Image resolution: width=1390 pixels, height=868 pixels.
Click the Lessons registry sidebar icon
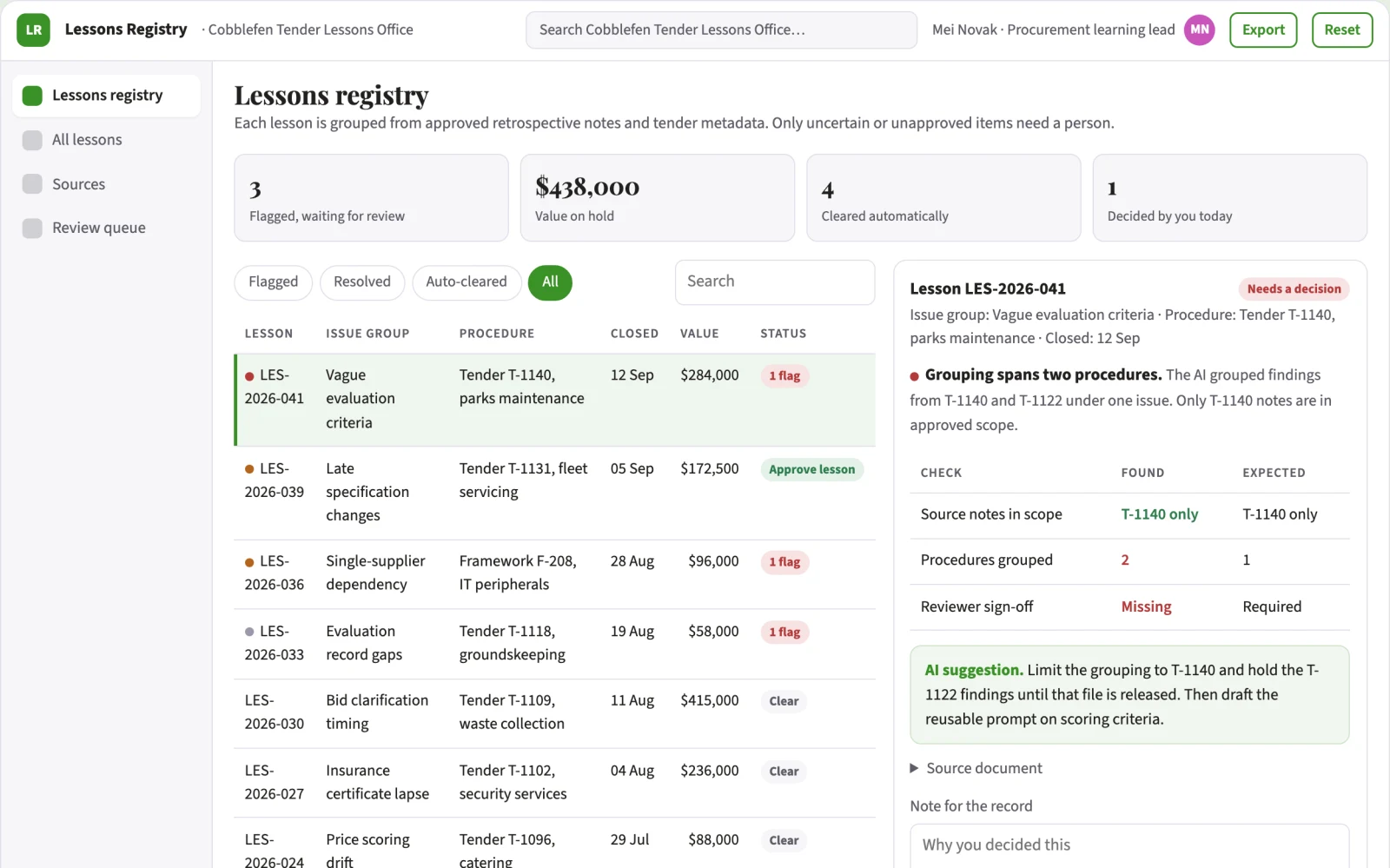click(32, 96)
